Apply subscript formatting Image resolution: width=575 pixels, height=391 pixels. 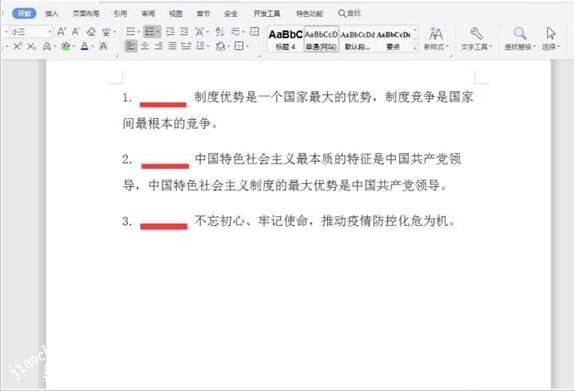32,46
